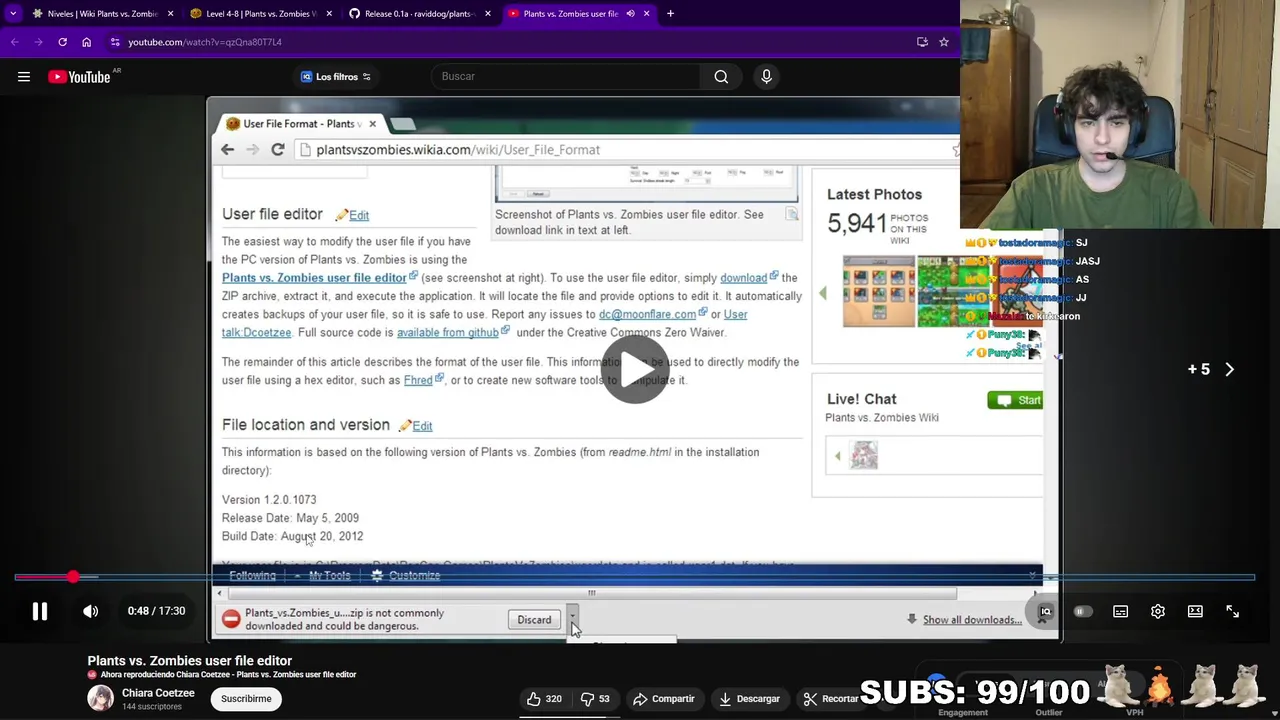Click the install app icon in address bar
The image size is (1280, 720).
922,42
